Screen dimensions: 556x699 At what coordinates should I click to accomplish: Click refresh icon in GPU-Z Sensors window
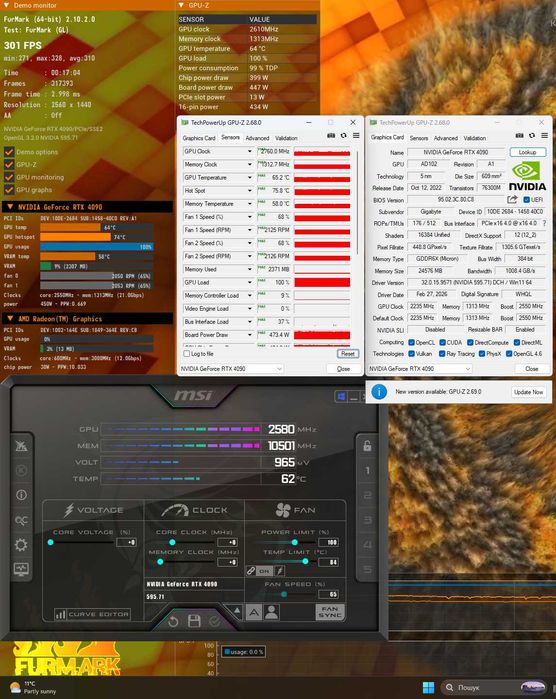(x=343, y=136)
